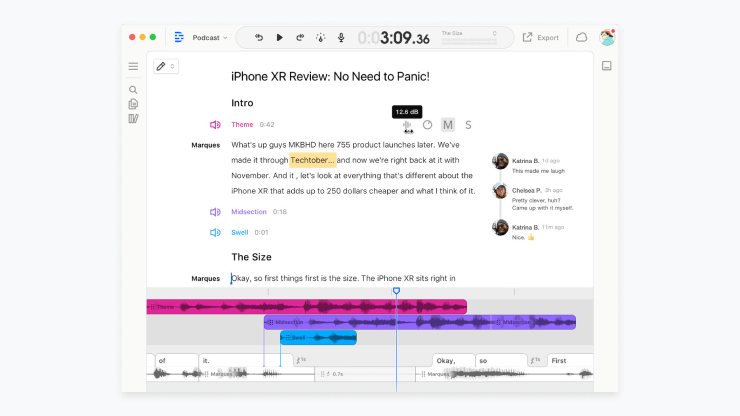
Task: Click the word 'of' in timeline
Action: 177,360
